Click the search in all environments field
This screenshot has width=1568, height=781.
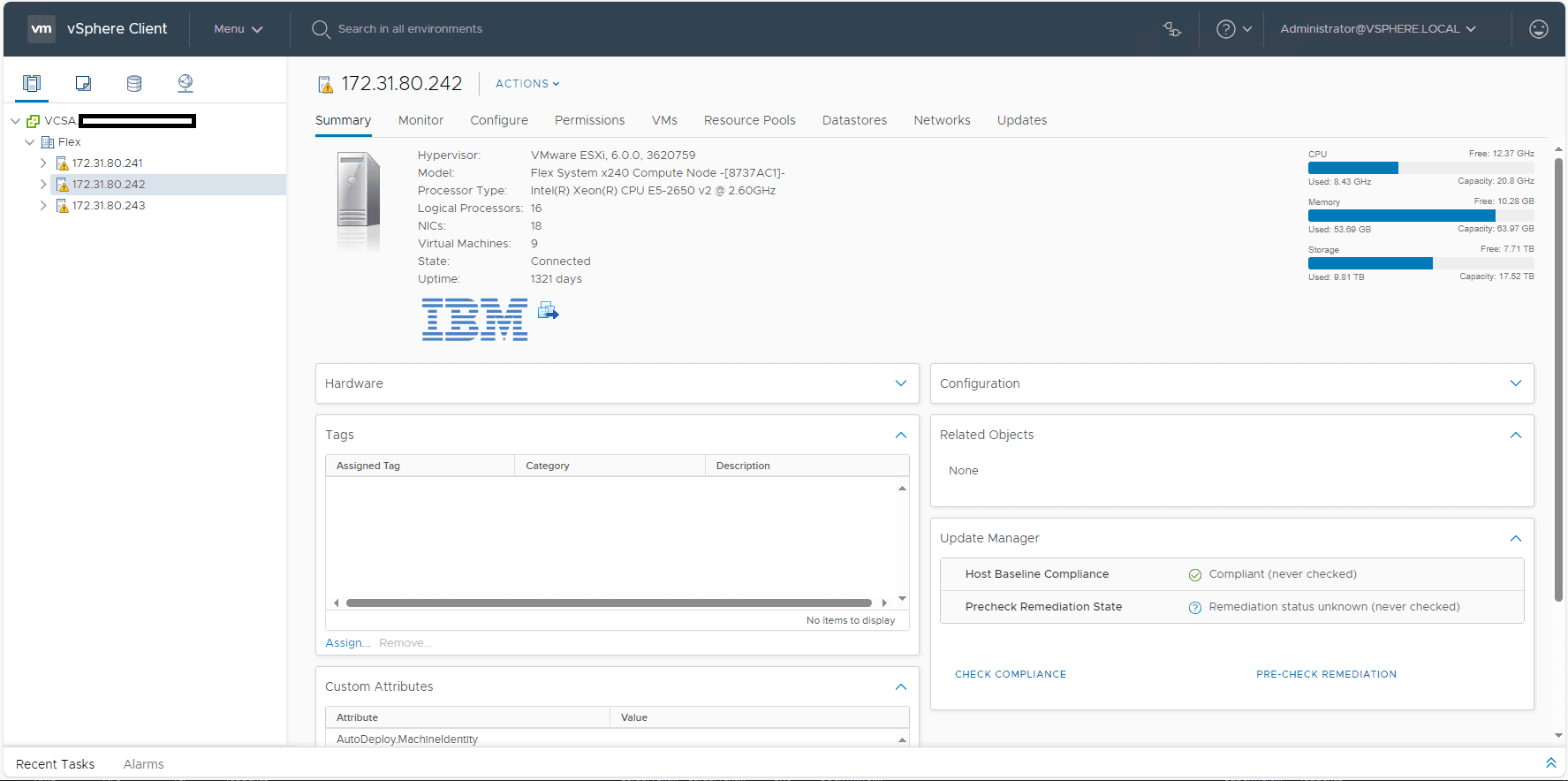[x=410, y=29]
